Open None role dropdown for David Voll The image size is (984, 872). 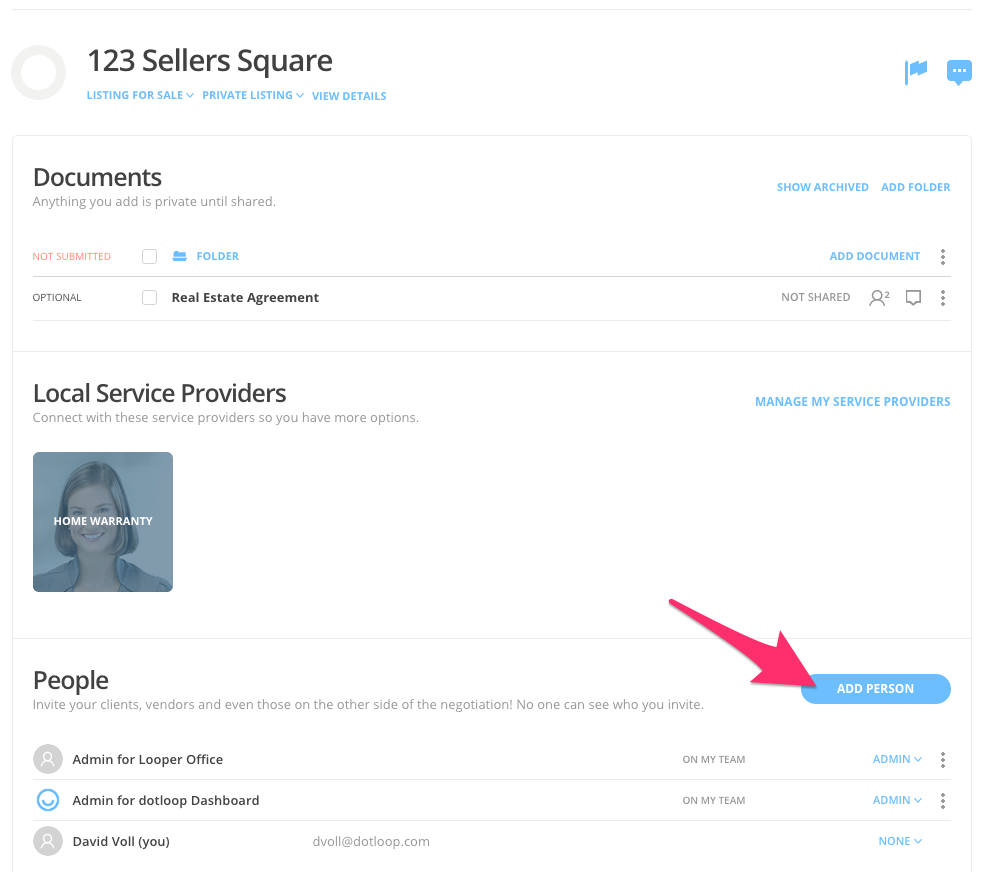pyautogui.click(x=900, y=841)
